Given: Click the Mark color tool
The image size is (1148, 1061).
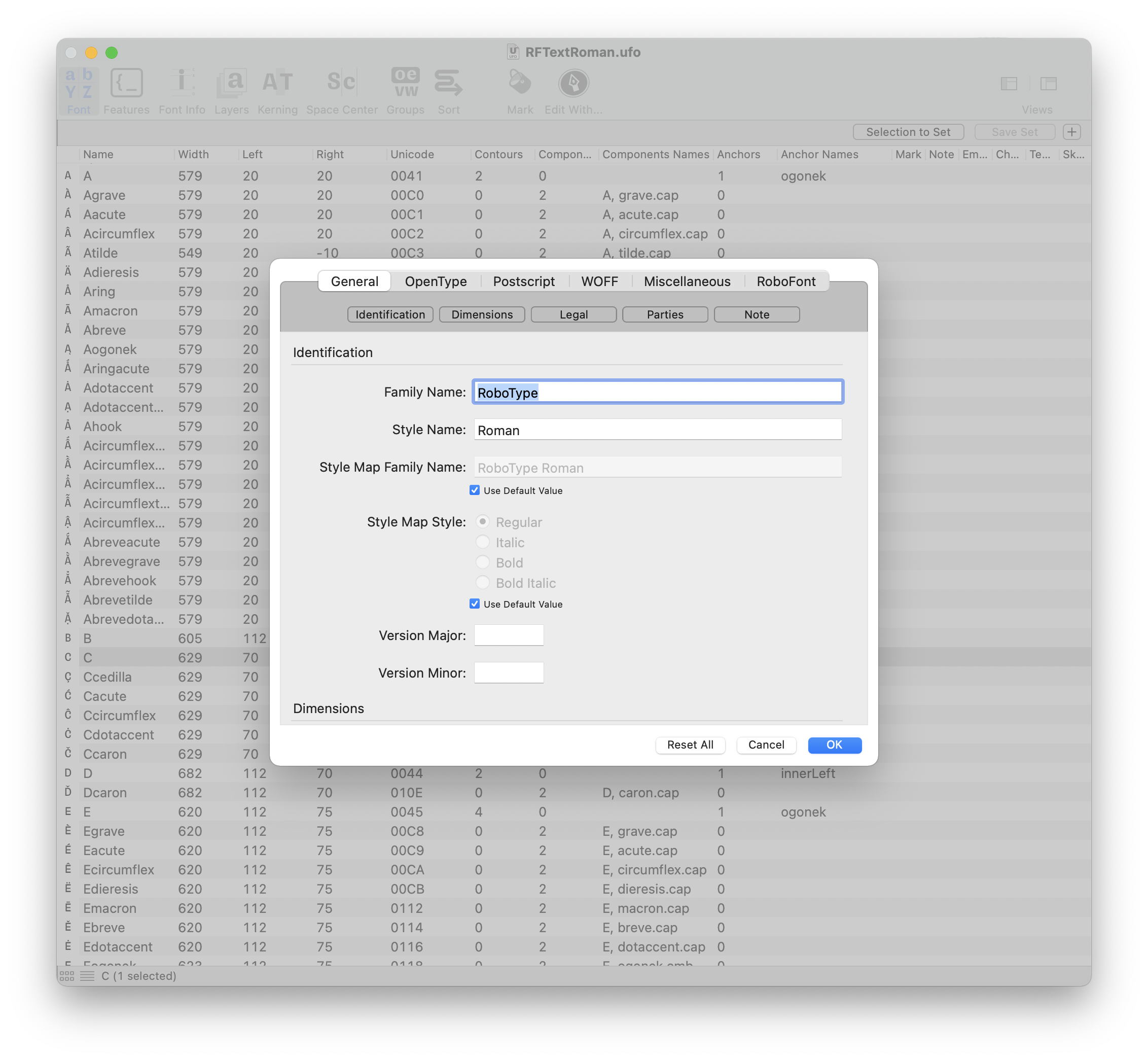Looking at the screenshot, I should pos(520,91).
